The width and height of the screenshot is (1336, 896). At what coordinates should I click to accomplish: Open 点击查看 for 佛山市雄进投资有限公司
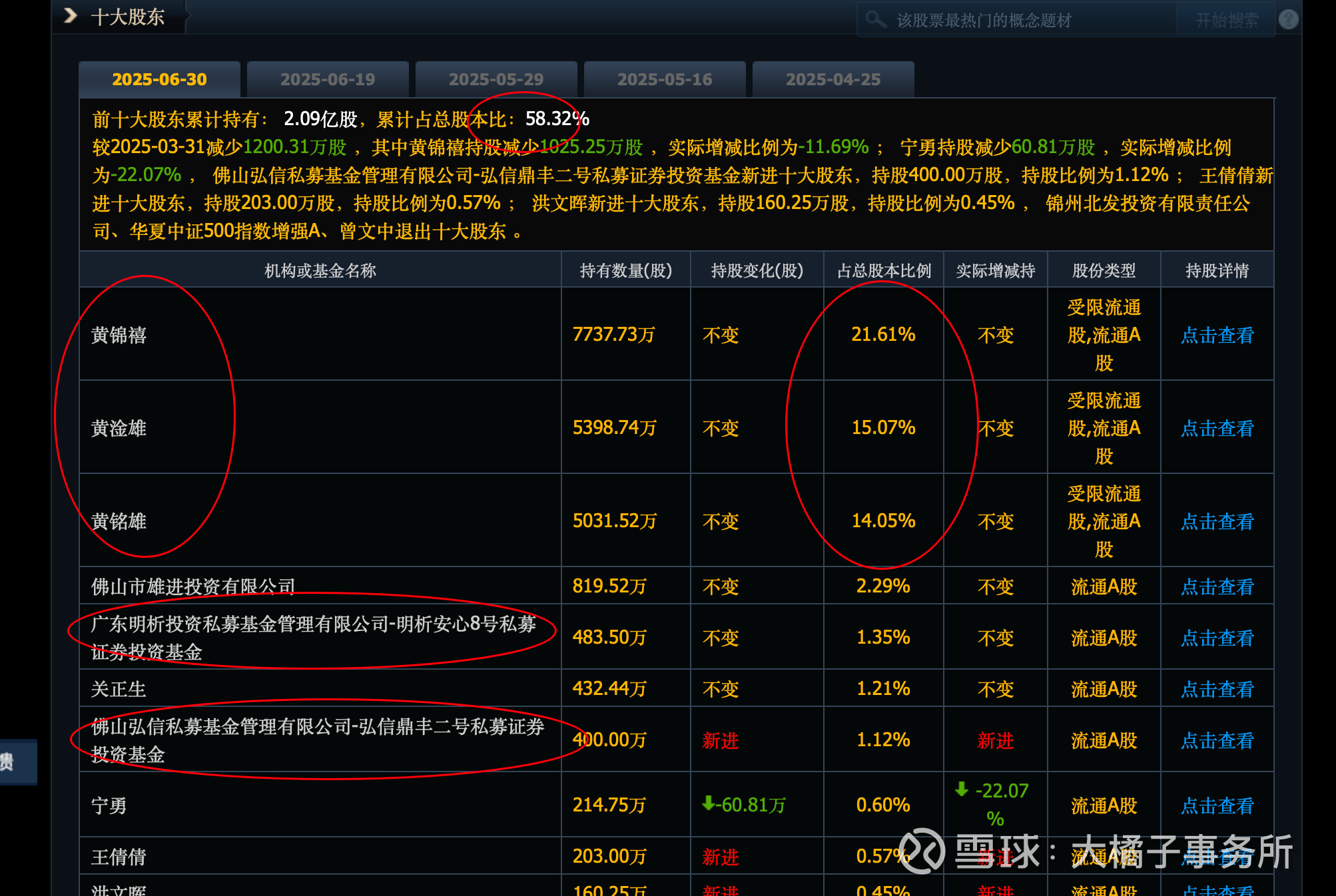point(1217,586)
